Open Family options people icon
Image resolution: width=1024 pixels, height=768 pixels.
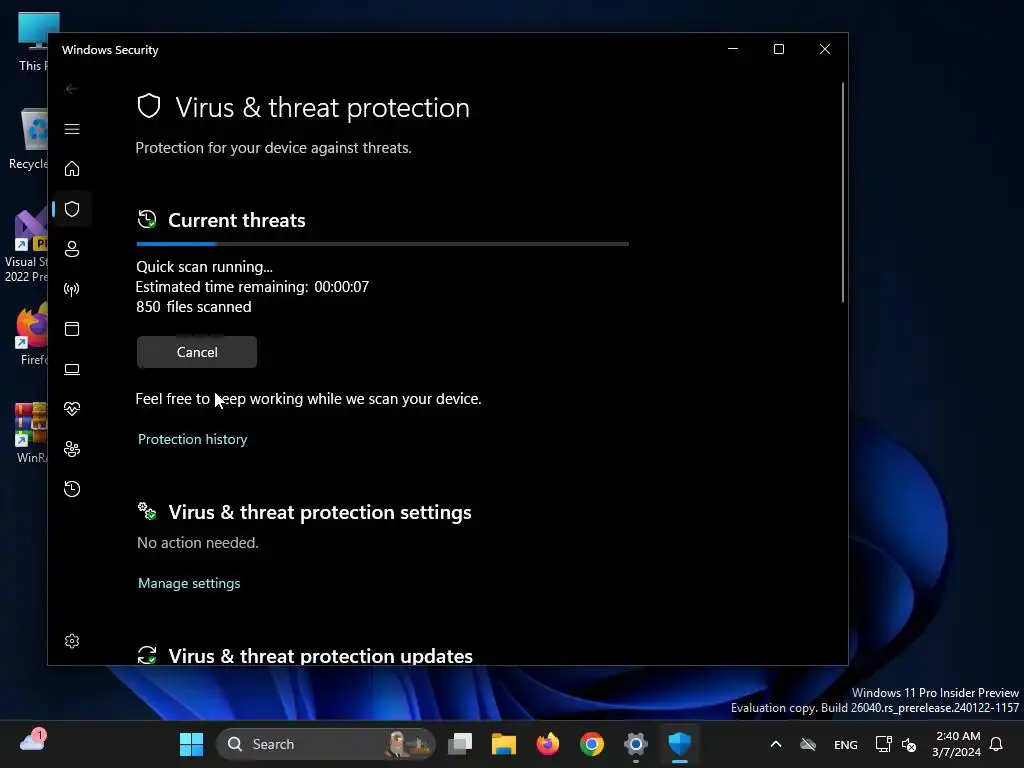(72, 449)
